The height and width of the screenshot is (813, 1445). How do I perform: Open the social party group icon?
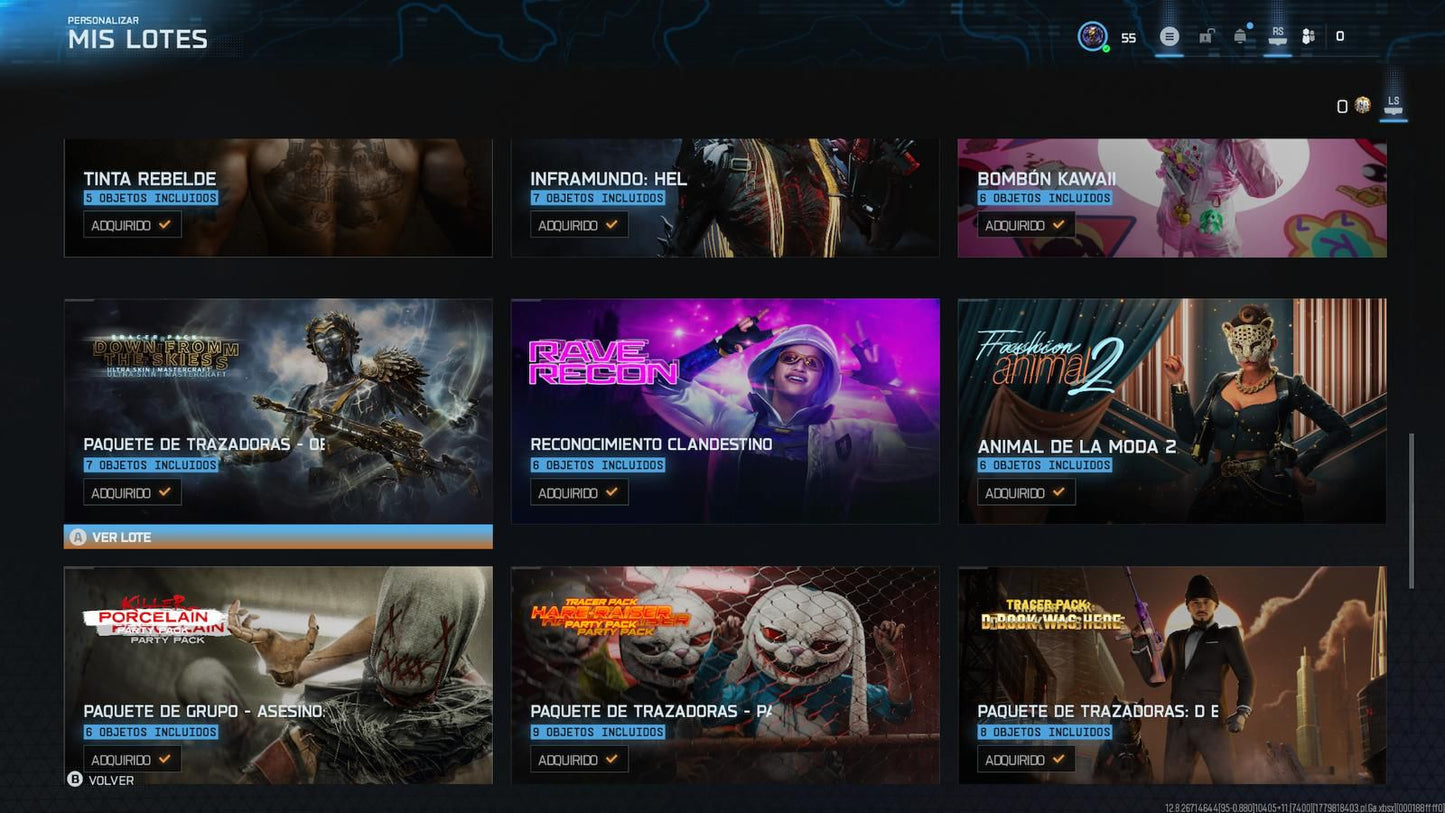(x=1308, y=37)
